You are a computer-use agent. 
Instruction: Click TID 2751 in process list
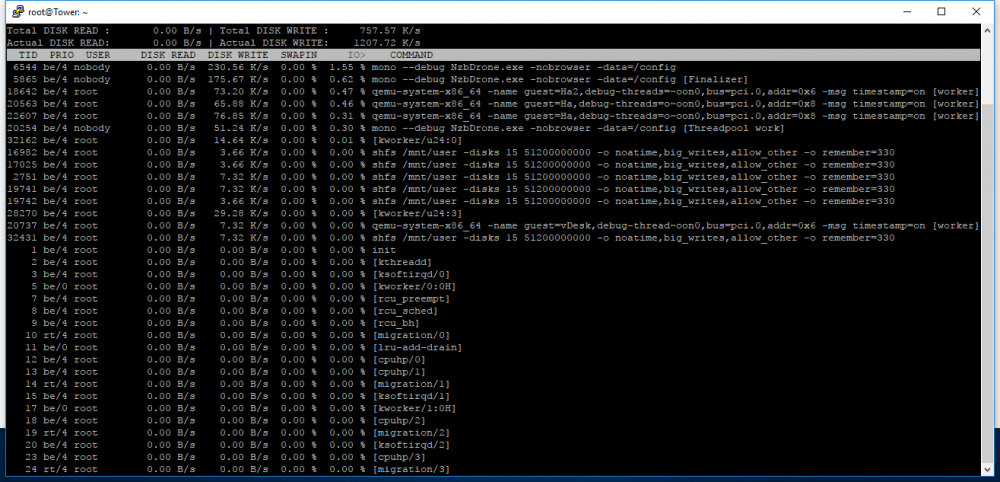(26, 177)
